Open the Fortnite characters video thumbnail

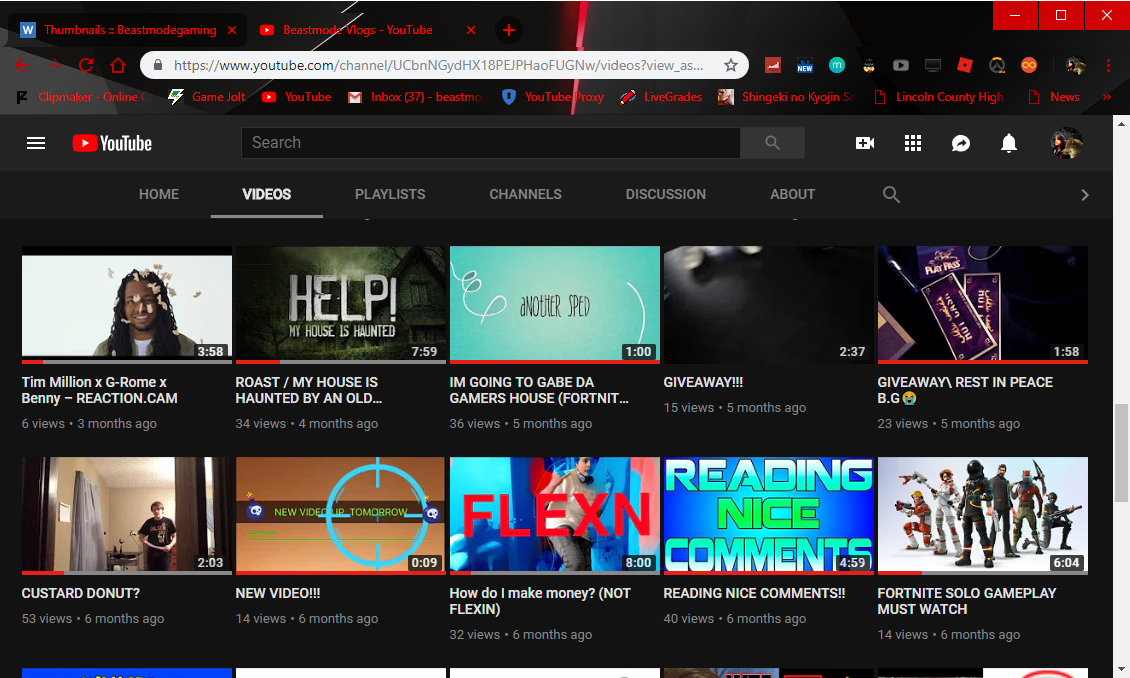(983, 516)
